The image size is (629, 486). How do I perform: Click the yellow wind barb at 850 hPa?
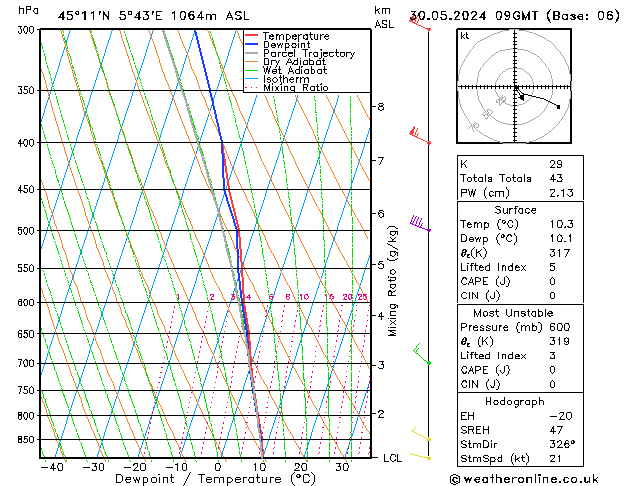point(421,434)
